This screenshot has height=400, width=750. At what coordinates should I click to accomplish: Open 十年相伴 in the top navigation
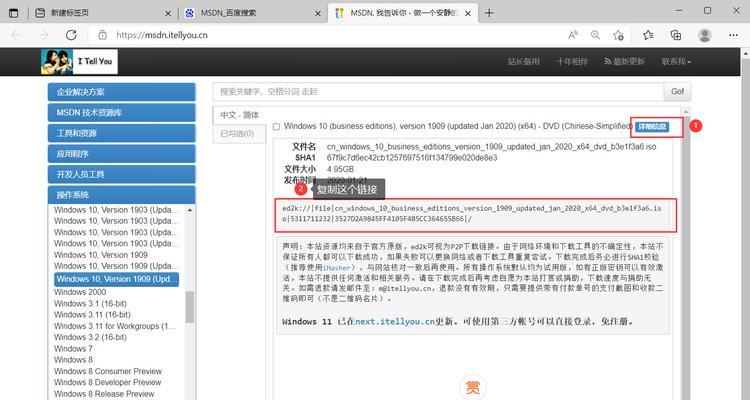tap(572, 61)
